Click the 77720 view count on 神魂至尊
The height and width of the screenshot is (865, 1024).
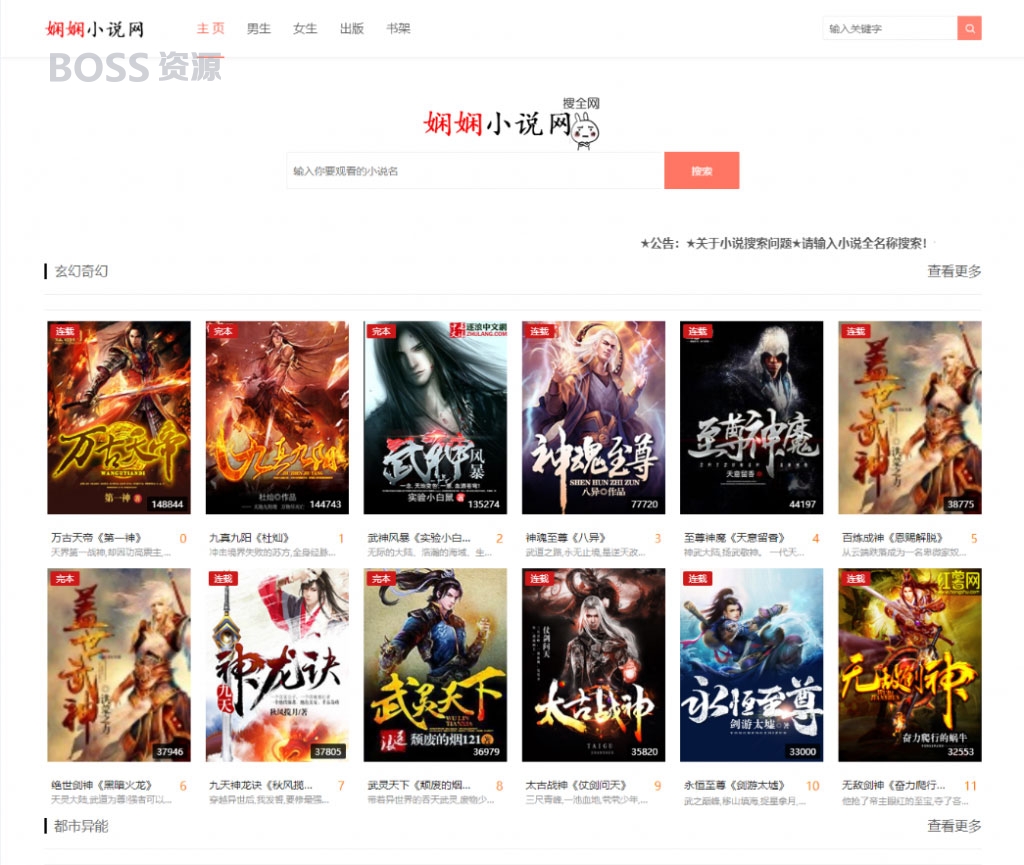click(x=644, y=504)
